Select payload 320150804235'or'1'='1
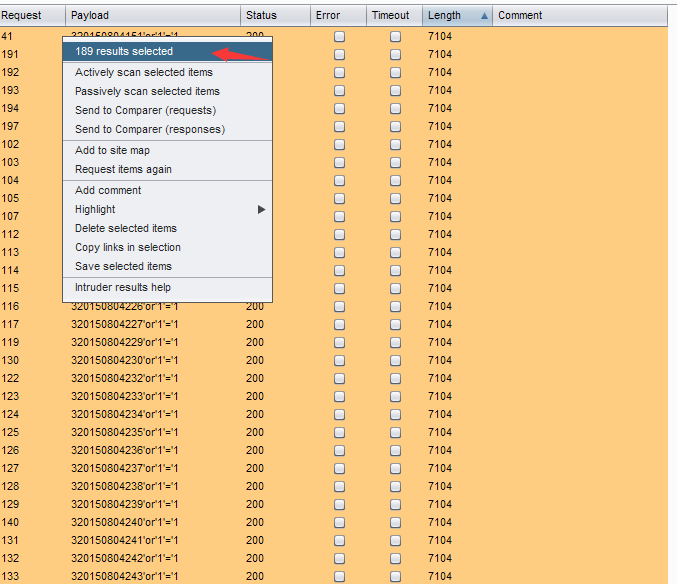 tap(125, 432)
